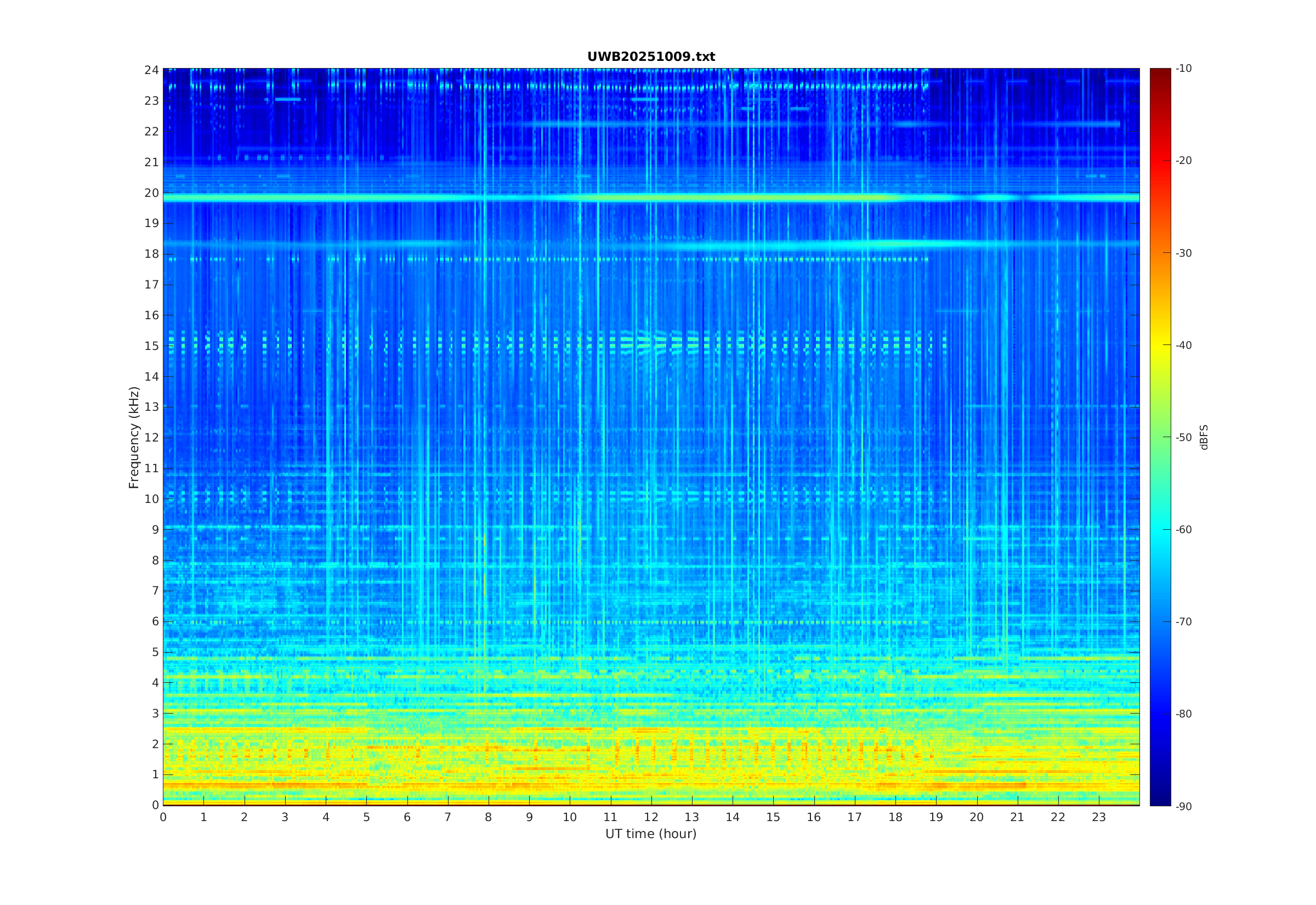Click the -90 colorbar tick label

[x=1183, y=806]
